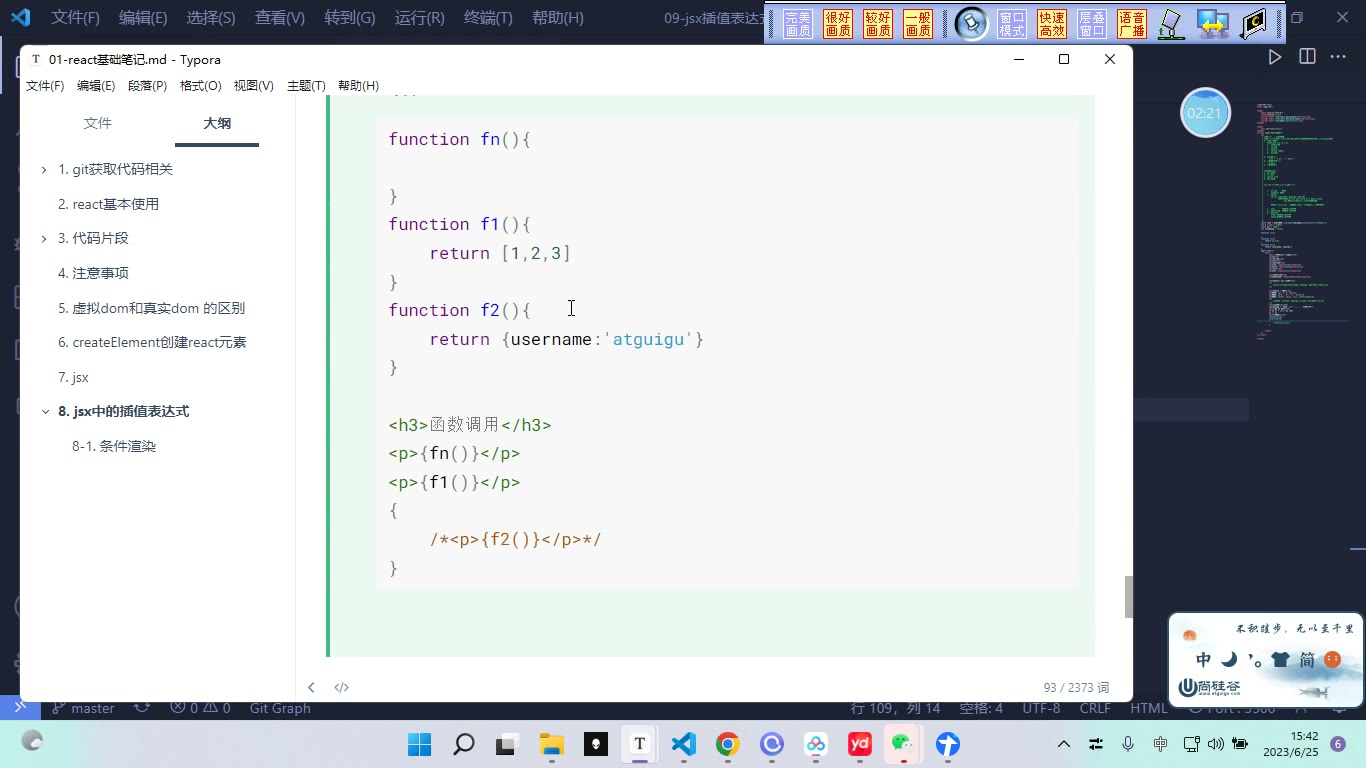Open Windows taskbar search
Screen dimensions: 1366x768
coord(463,744)
